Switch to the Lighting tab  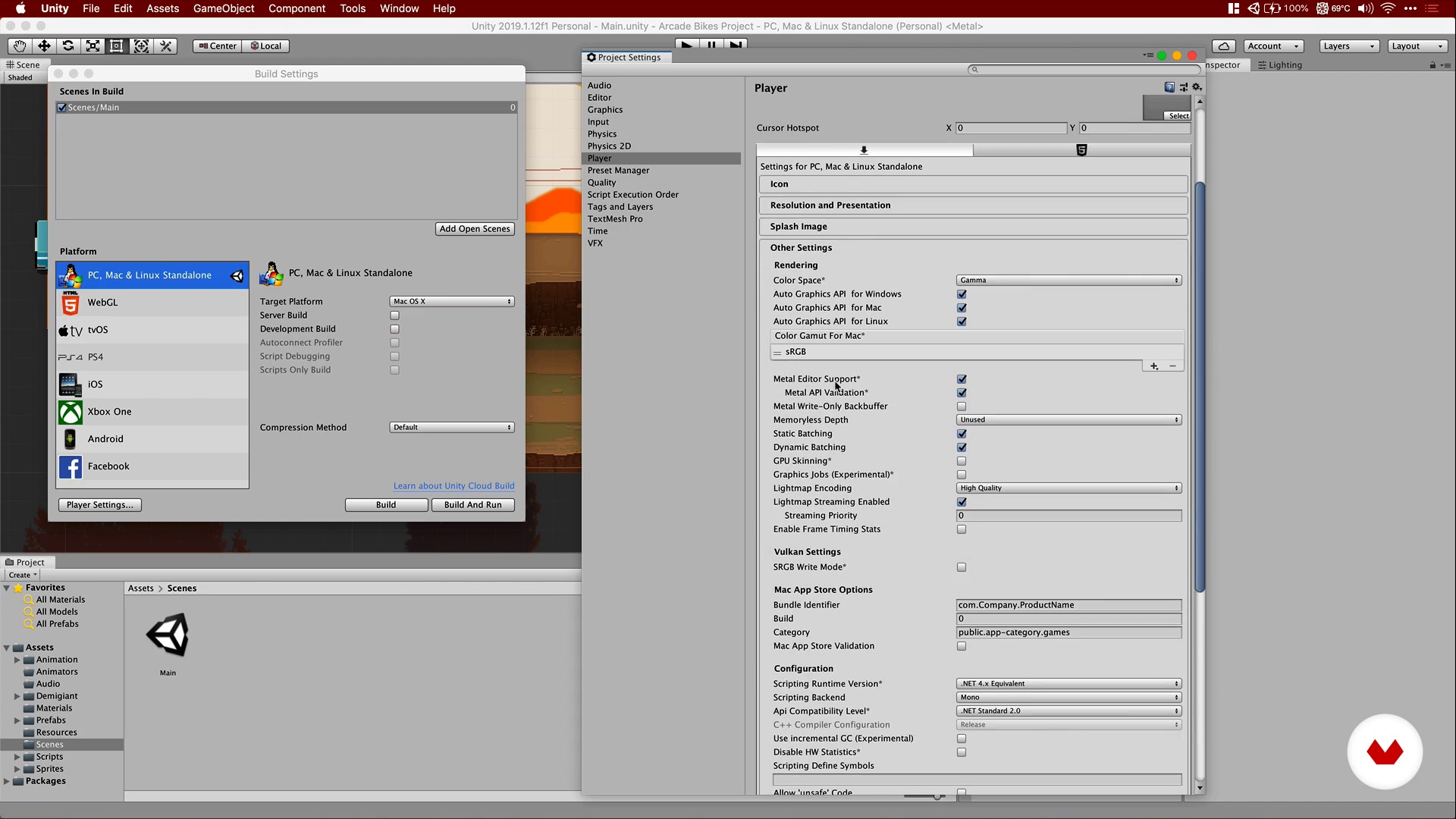tap(1280, 65)
